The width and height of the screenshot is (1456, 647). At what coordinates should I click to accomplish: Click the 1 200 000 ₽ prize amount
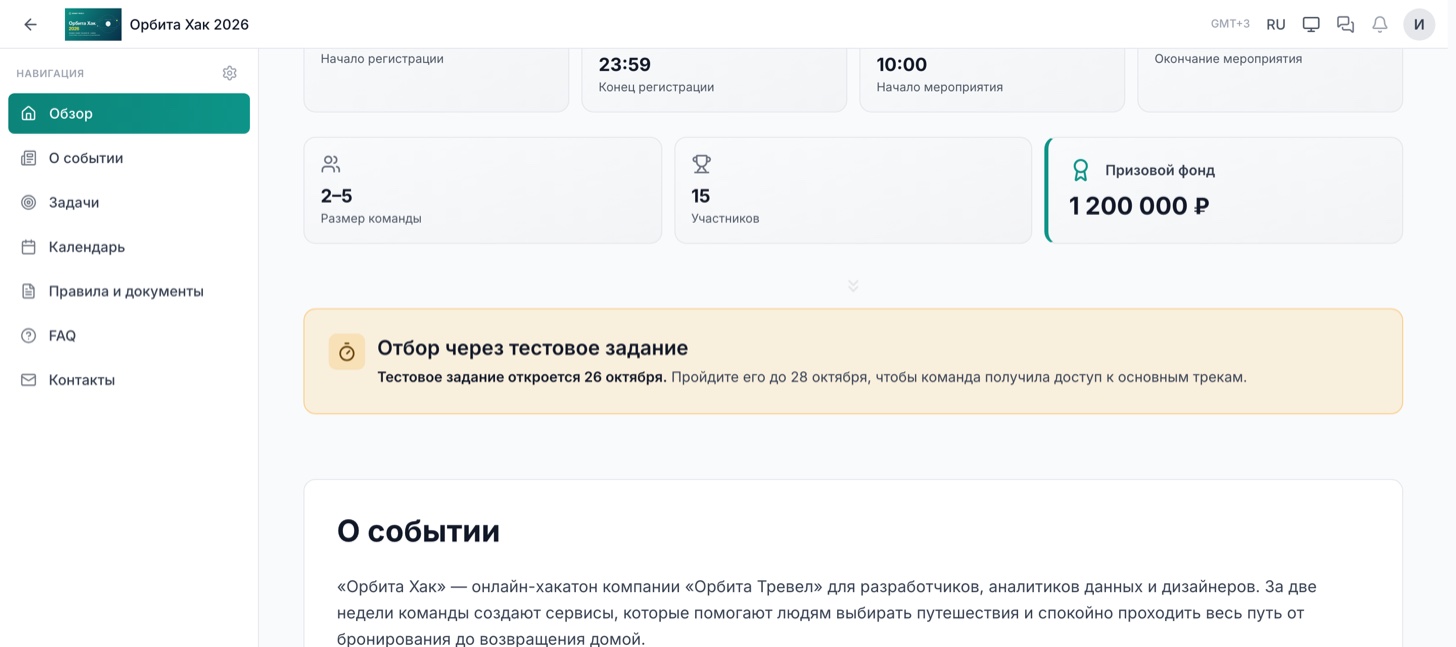pyautogui.click(x=1139, y=206)
